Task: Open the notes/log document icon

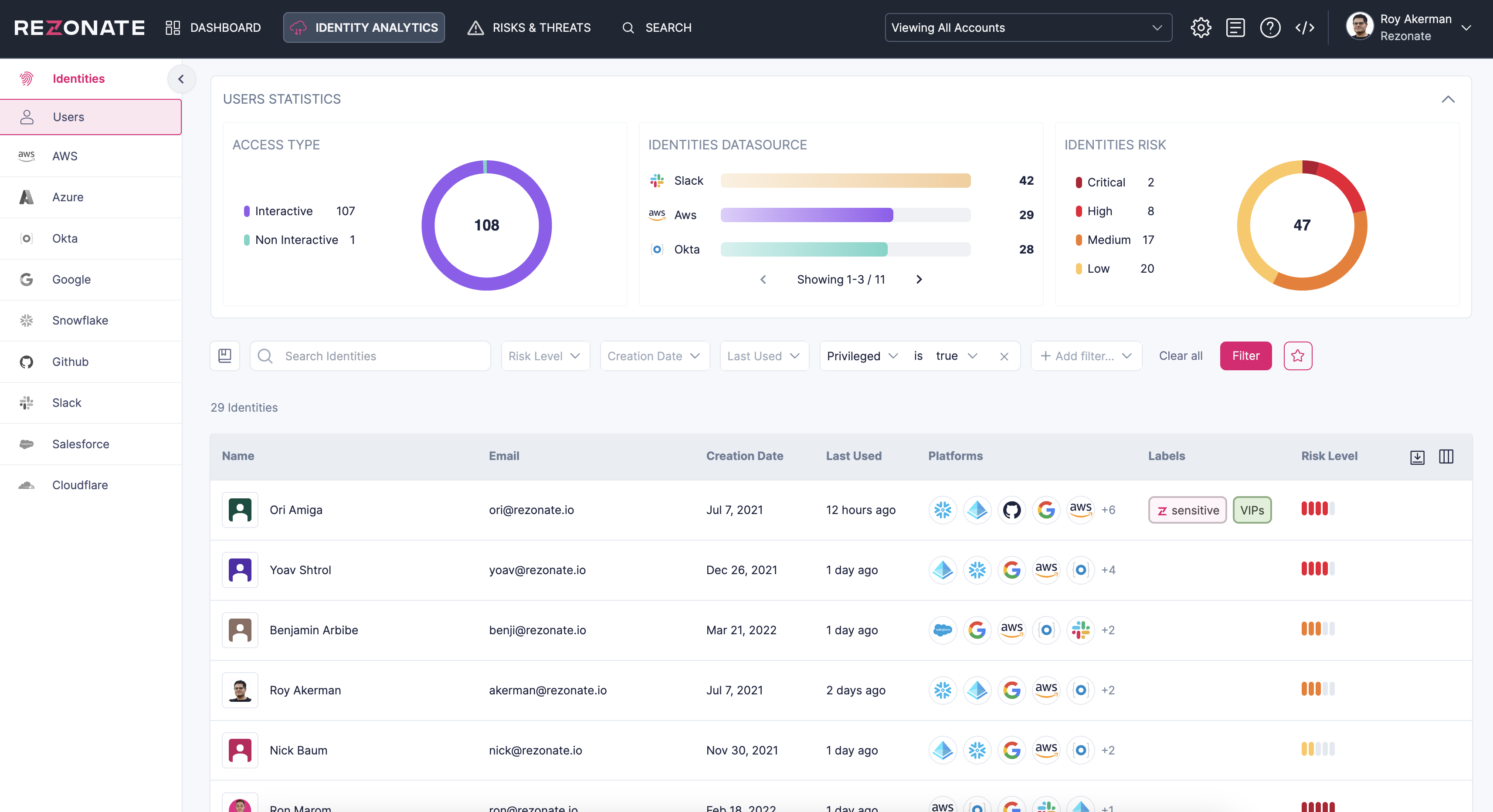Action: 1235,28
